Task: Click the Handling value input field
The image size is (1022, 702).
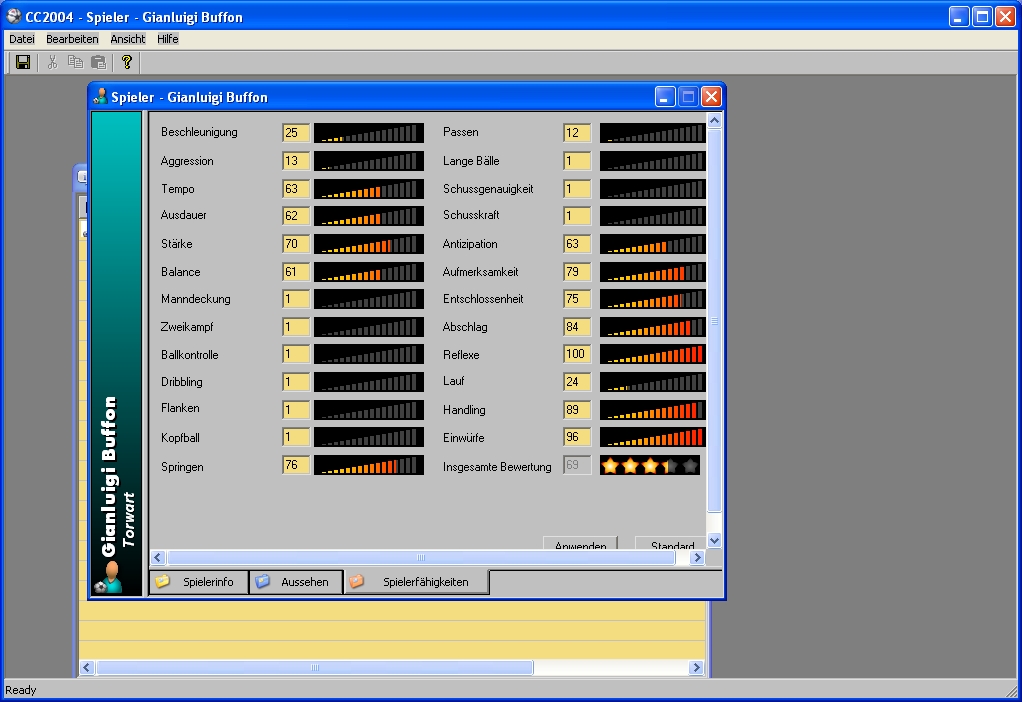Action: pos(576,410)
